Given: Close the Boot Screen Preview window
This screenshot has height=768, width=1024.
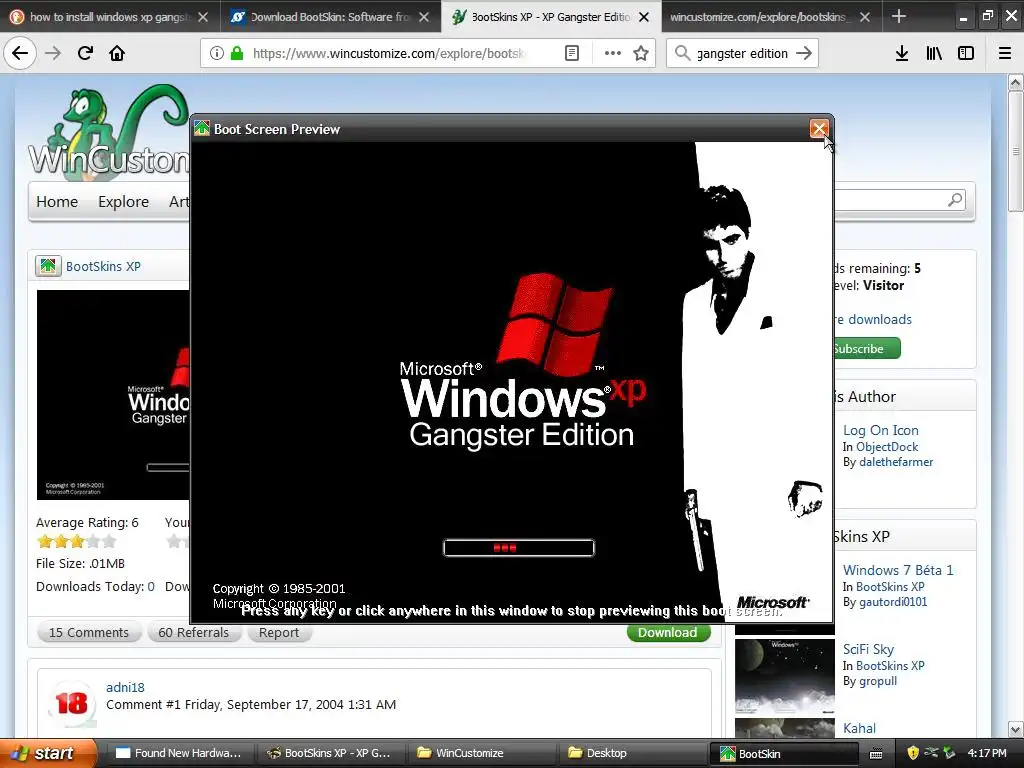Looking at the screenshot, I should click(x=819, y=129).
